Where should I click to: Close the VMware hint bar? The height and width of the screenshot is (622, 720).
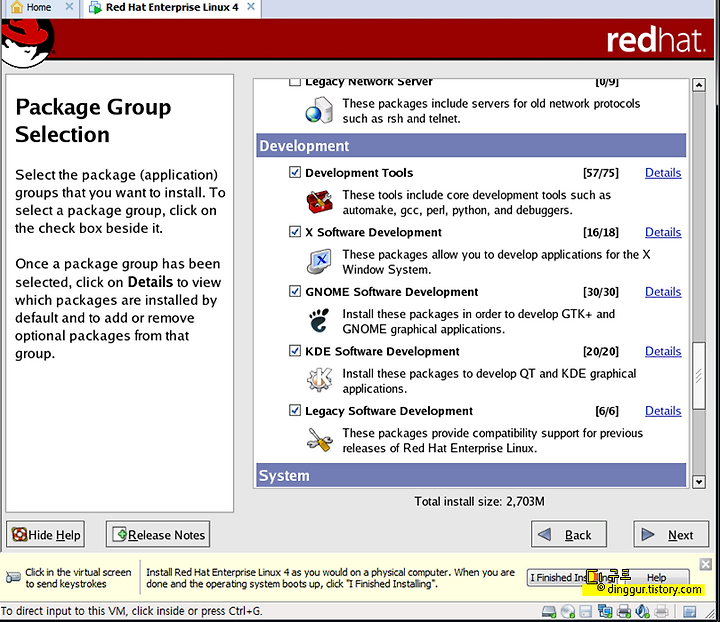(706, 564)
